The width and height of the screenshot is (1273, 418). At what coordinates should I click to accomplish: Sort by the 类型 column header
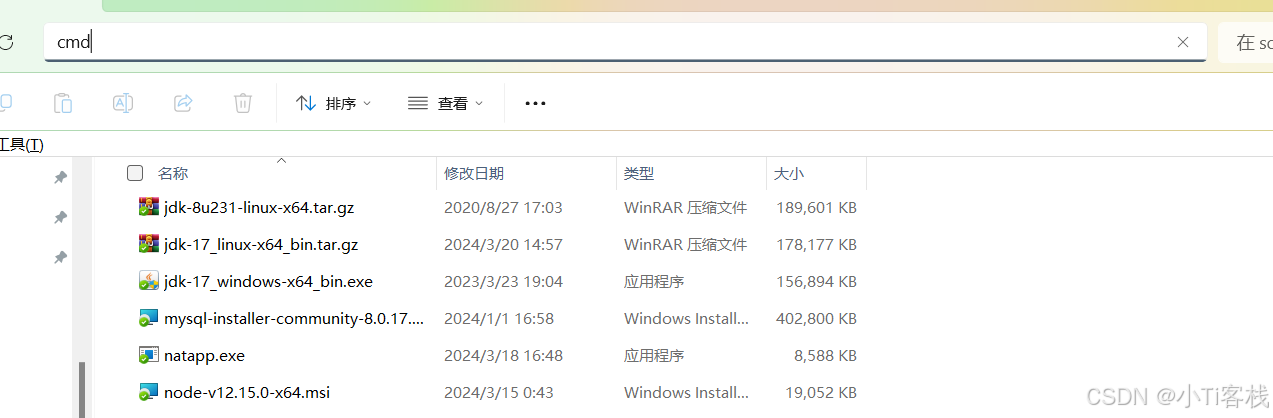(x=639, y=174)
